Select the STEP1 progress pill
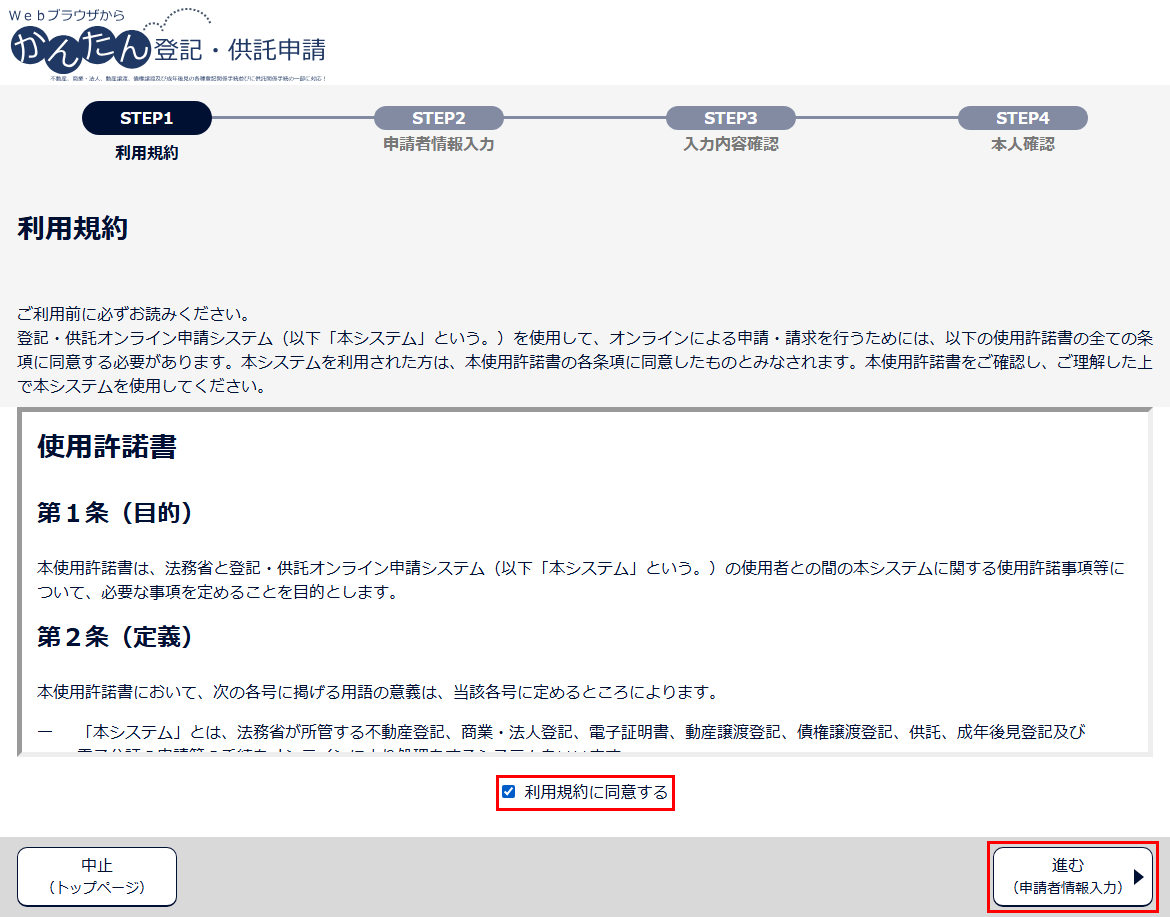This screenshot has height=917, width=1170. (x=147, y=118)
